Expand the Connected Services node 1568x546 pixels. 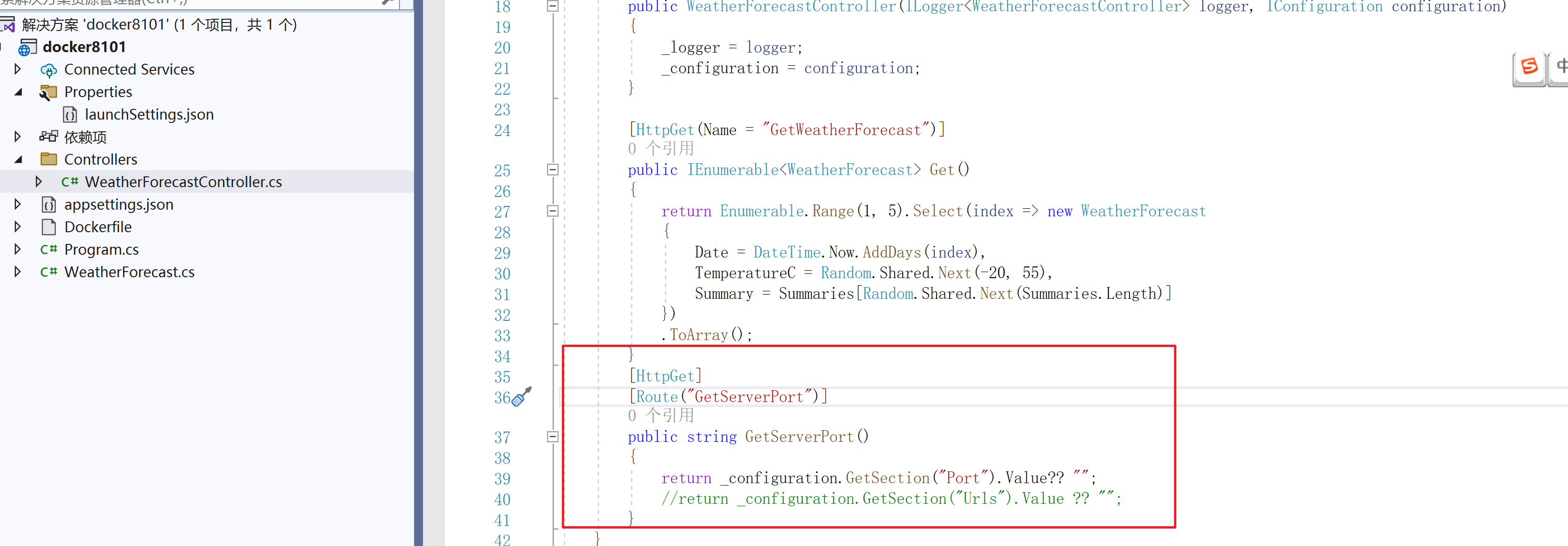[18, 69]
